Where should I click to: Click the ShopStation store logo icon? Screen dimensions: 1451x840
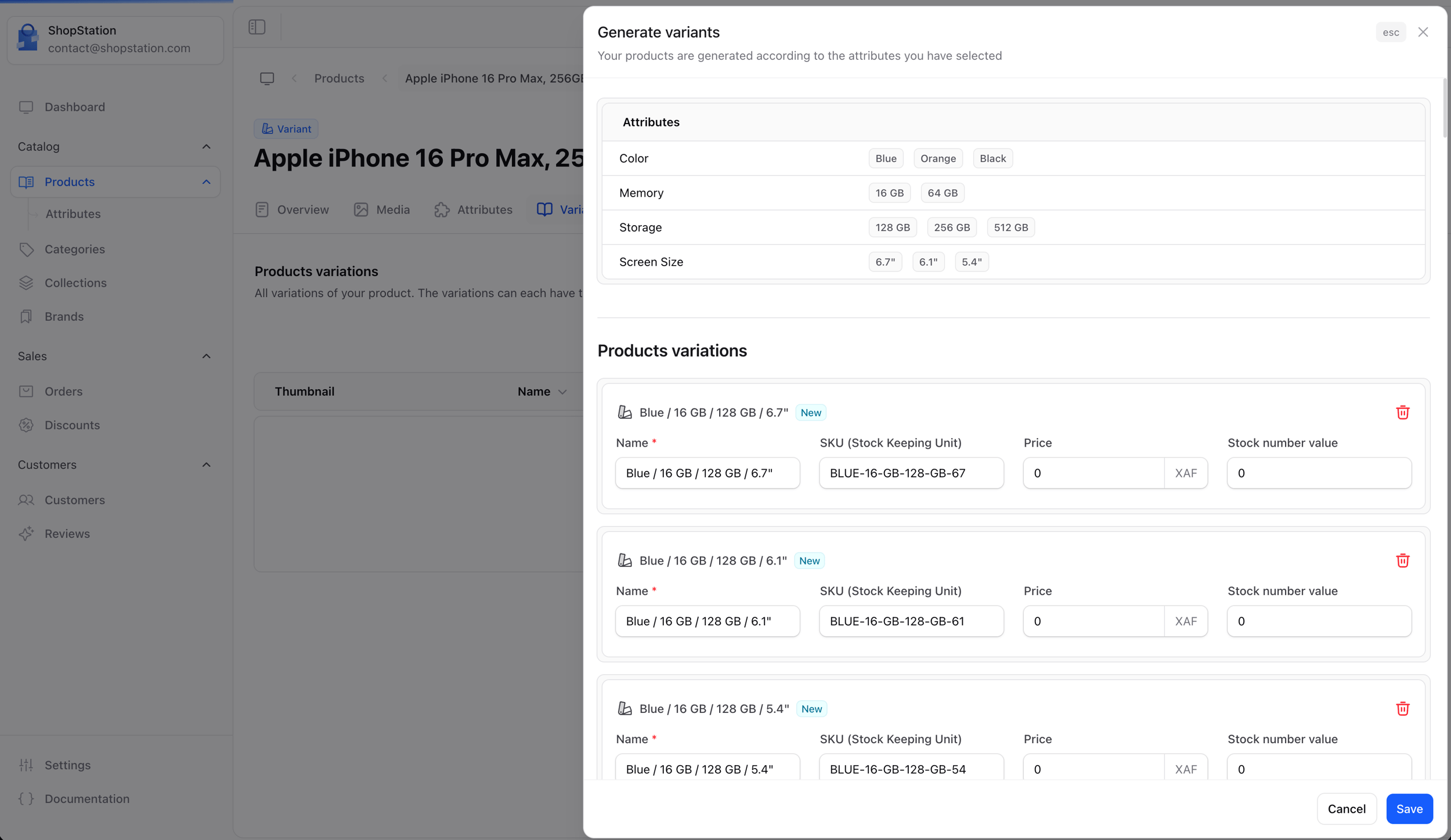pos(27,38)
